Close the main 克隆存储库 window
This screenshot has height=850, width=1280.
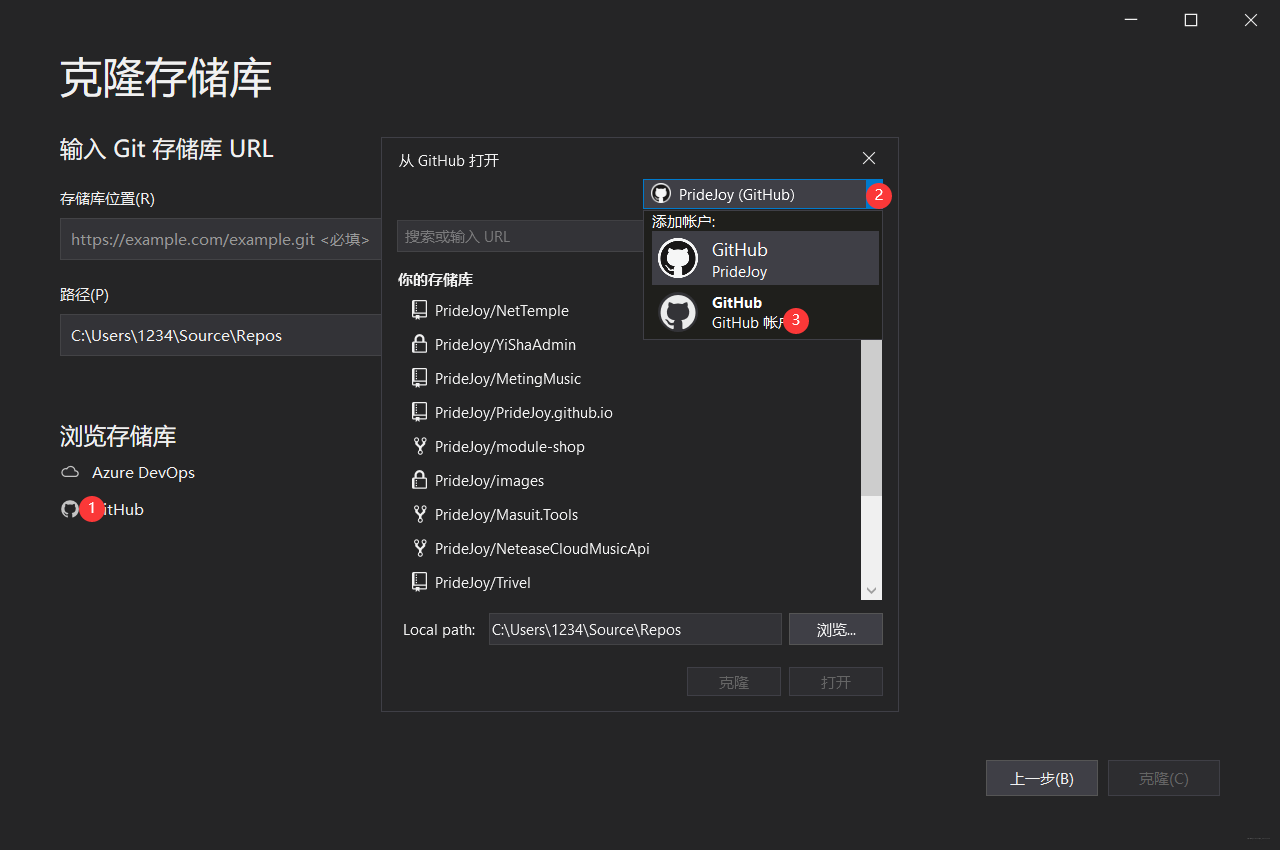coord(1251,20)
